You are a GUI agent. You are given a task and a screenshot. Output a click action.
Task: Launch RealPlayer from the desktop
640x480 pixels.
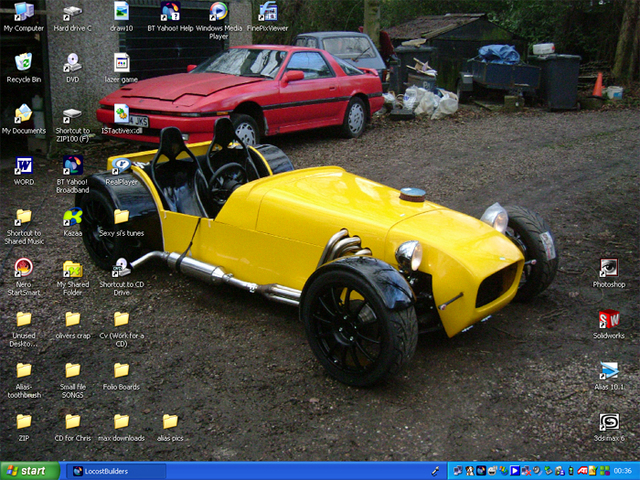point(121,171)
